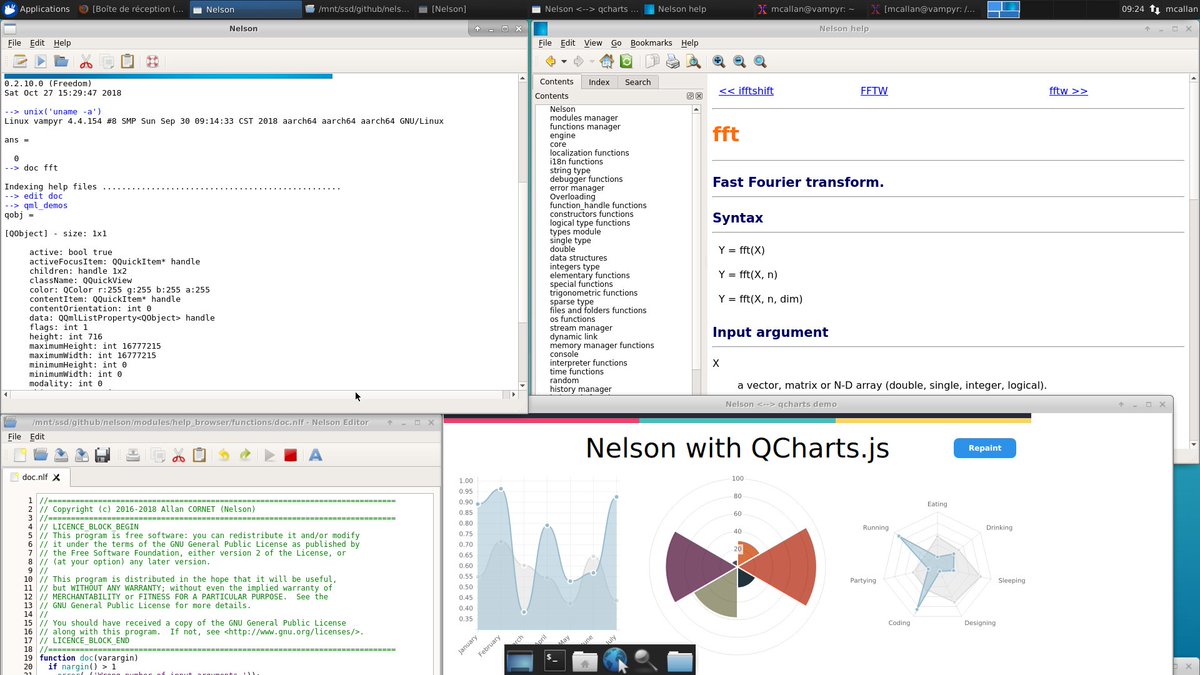
Task: Click paste clipboard icon in Nelson Editor
Action: [x=199, y=455]
